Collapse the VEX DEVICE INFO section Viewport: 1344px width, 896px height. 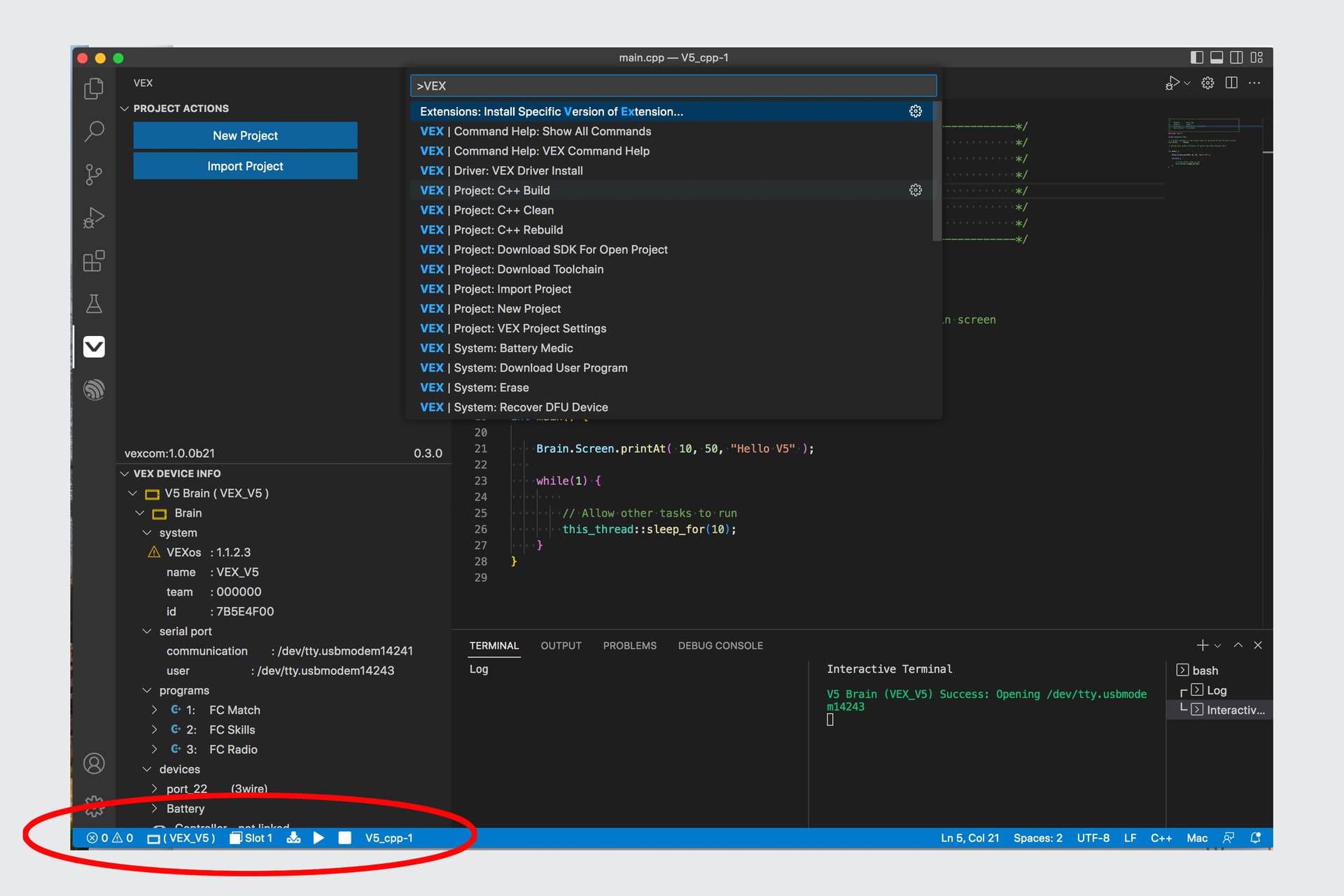pyautogui.click(x=125, y=473)
